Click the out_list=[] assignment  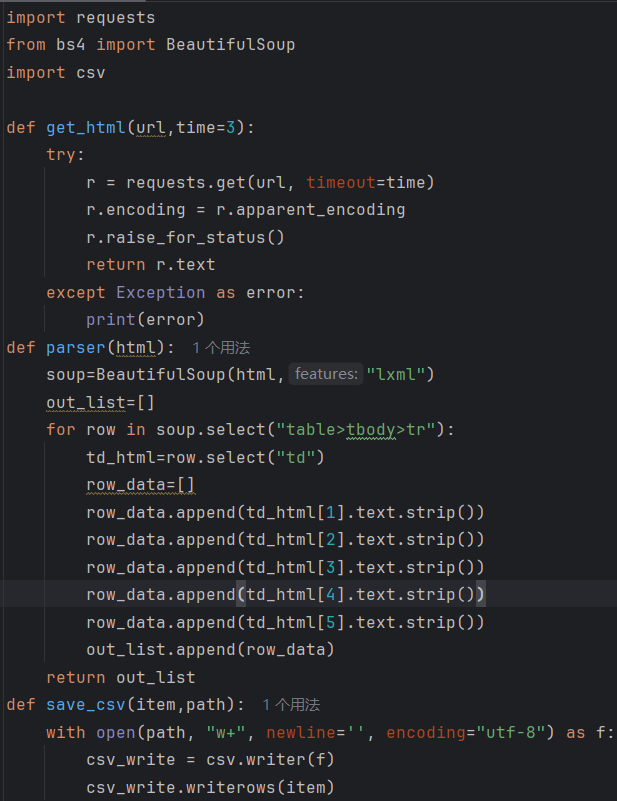100,403
